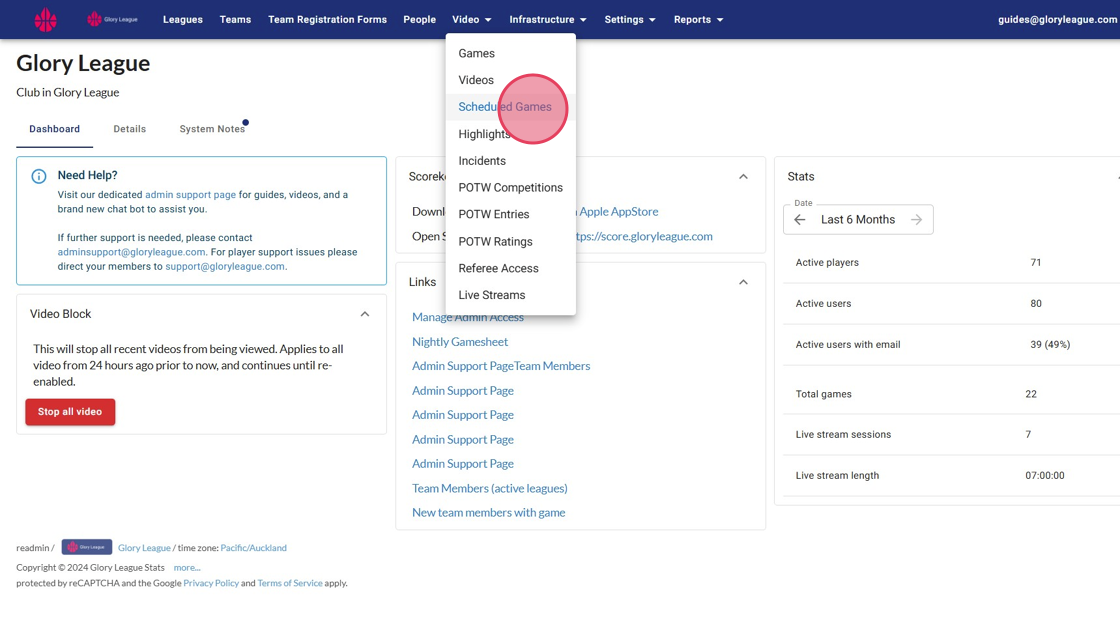
Task: Collapse the Links panel
Action: (744, 282)
